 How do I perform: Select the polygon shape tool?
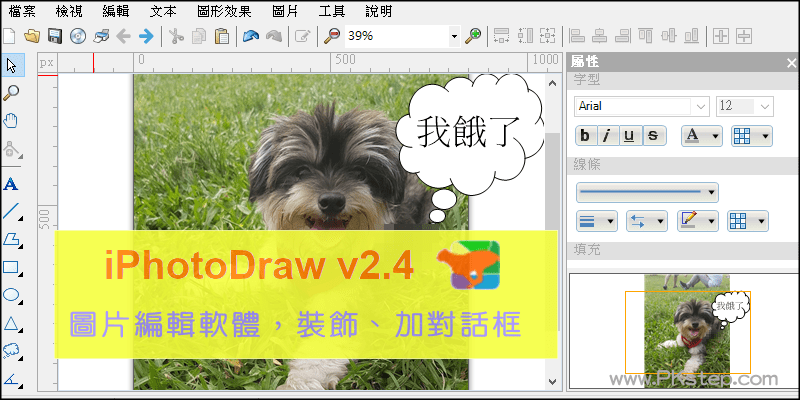coord(11,239)
